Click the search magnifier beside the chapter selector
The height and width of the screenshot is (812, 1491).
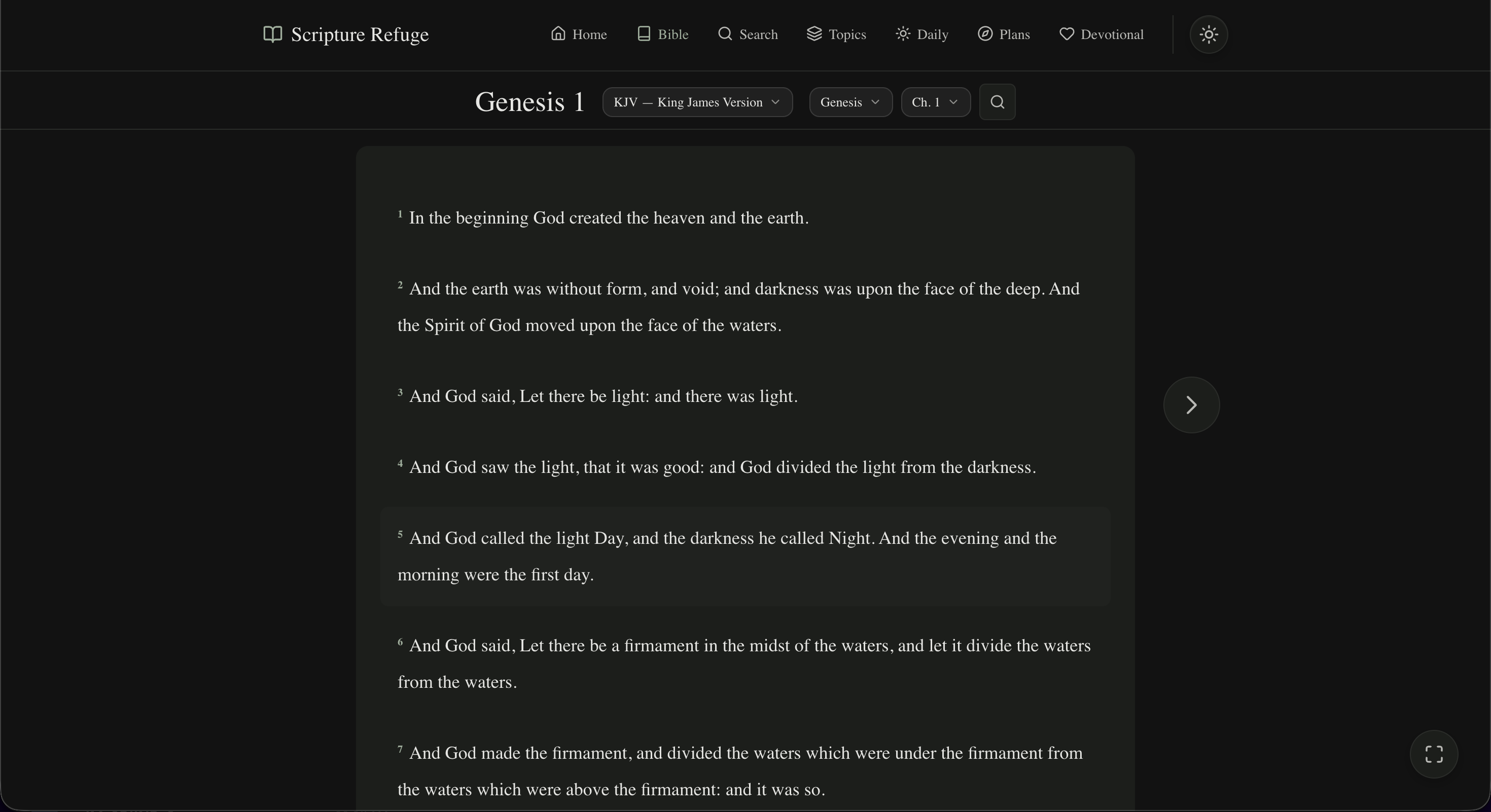point(997,102)
